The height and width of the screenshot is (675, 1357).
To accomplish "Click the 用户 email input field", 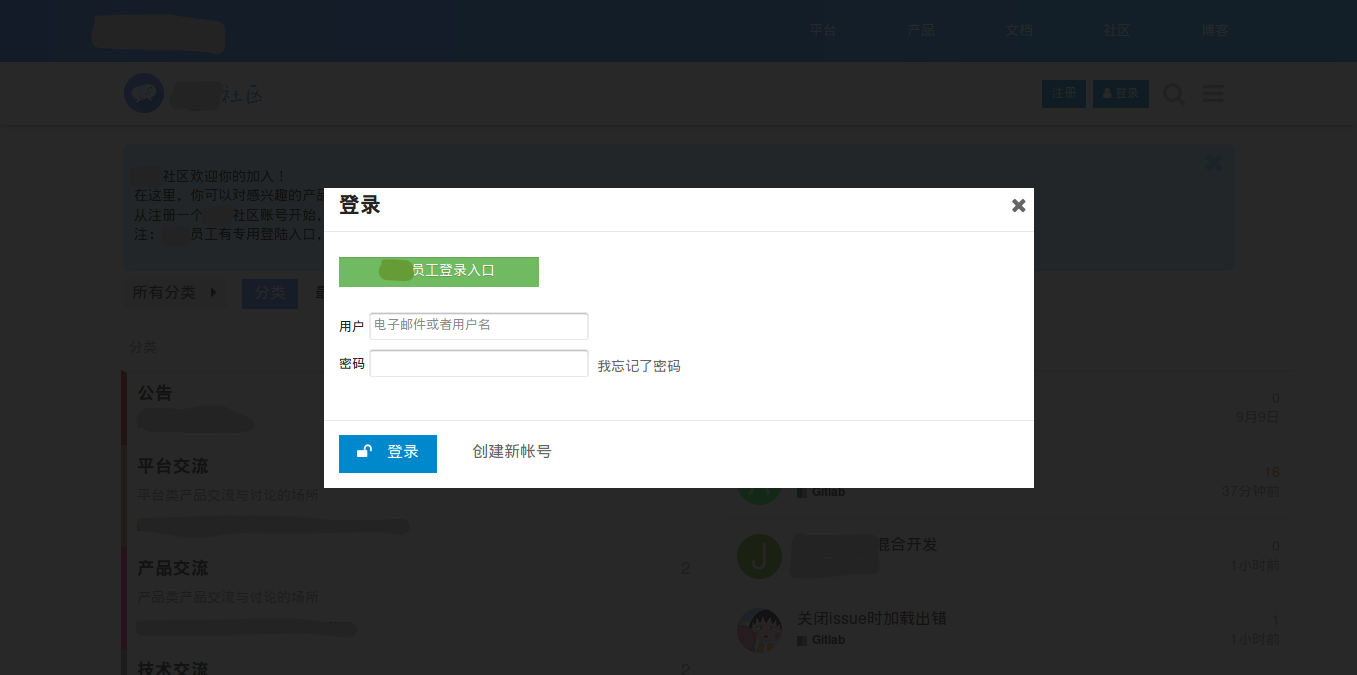I will (x=478, y=326).
